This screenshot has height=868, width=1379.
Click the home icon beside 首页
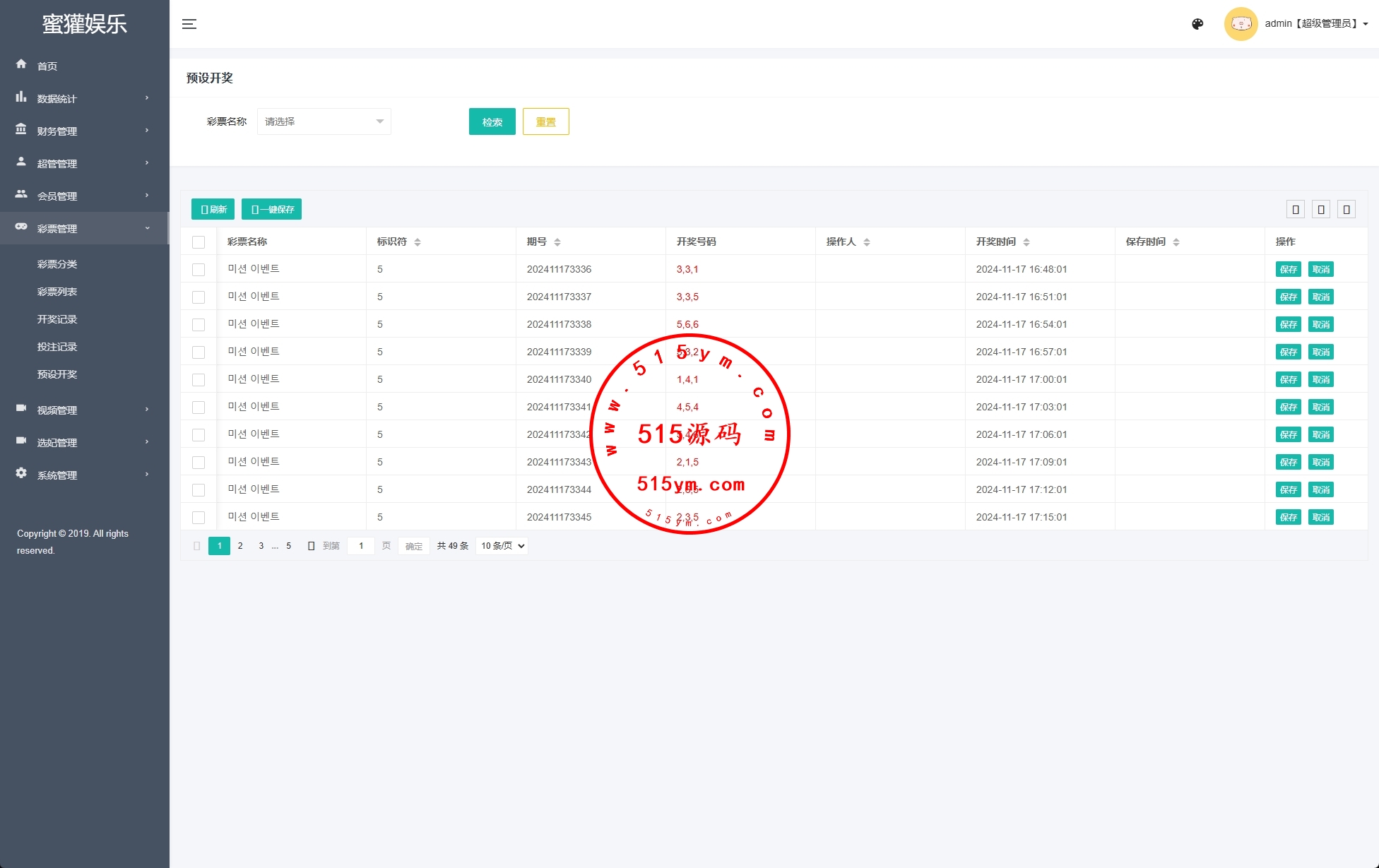point(21,64)
